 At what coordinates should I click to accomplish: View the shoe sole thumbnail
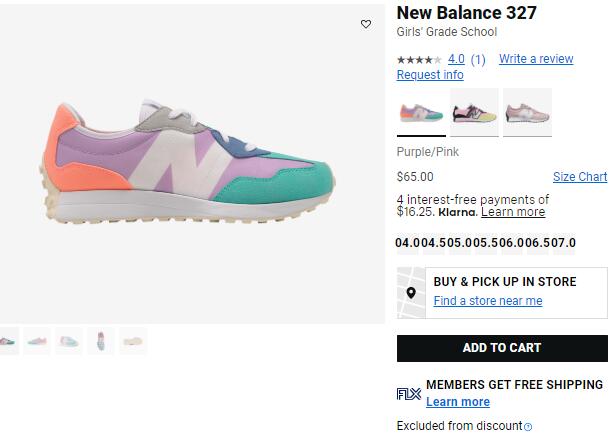tap(132, 341)
